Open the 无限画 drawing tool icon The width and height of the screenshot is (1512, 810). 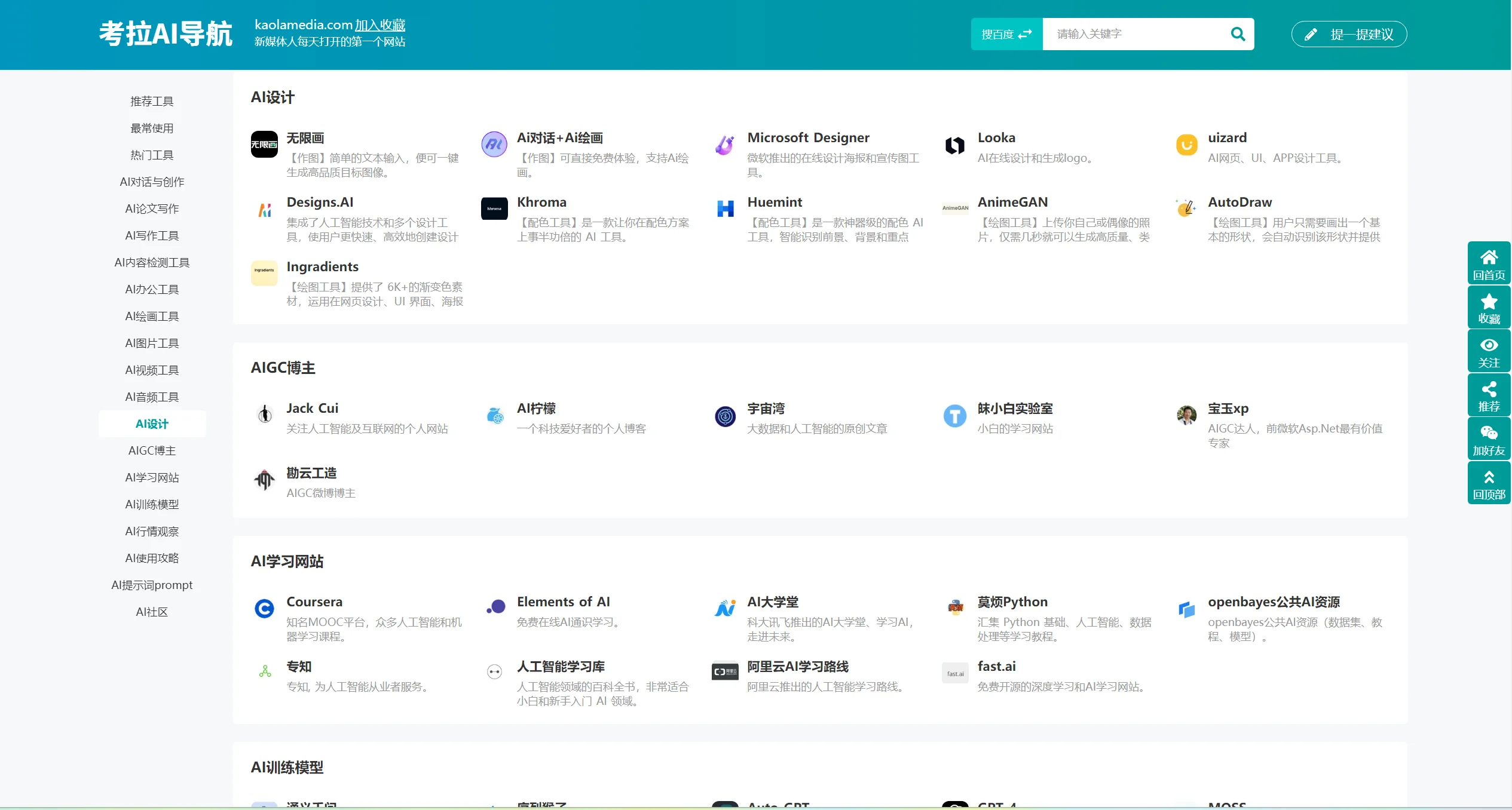point(264,144)
